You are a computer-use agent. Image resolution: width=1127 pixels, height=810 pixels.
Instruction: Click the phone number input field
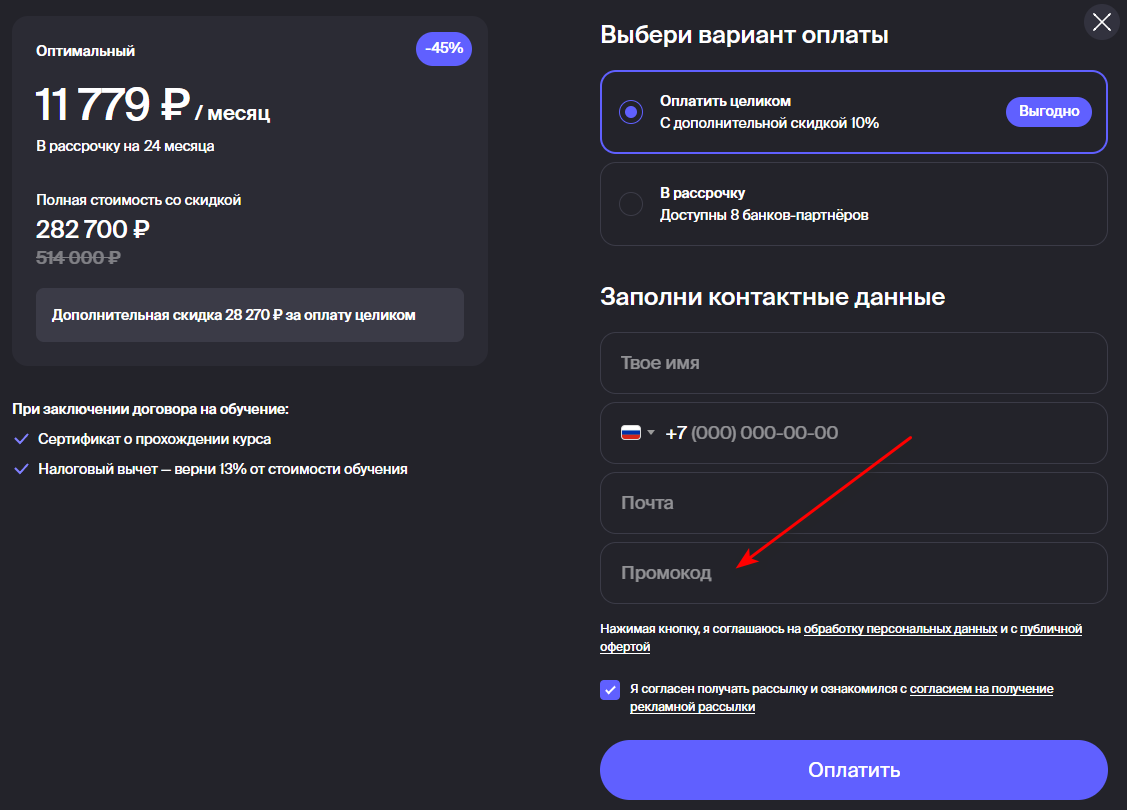click(x=880, y=433)
